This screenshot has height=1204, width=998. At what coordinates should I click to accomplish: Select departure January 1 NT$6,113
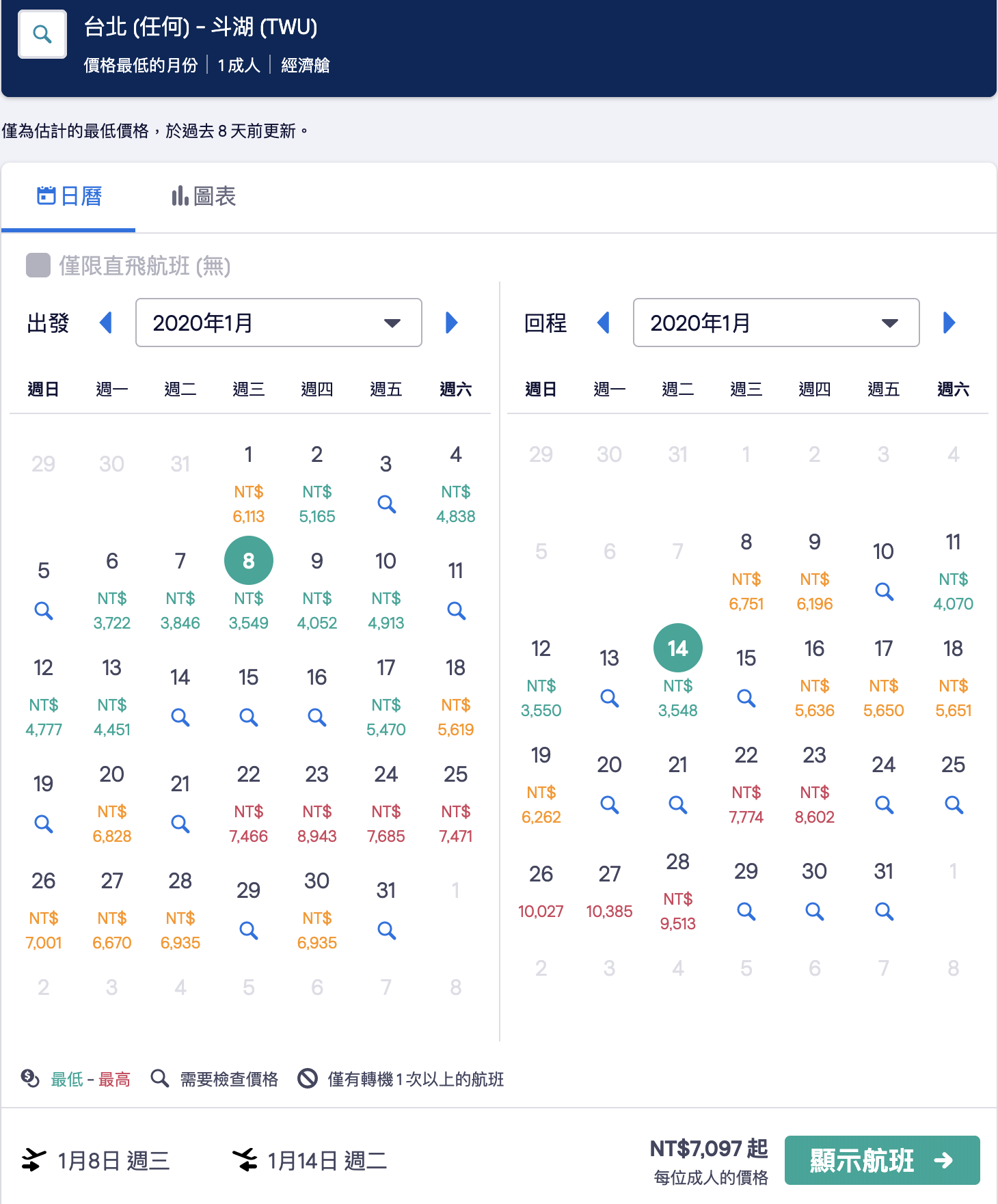[249, 484]
